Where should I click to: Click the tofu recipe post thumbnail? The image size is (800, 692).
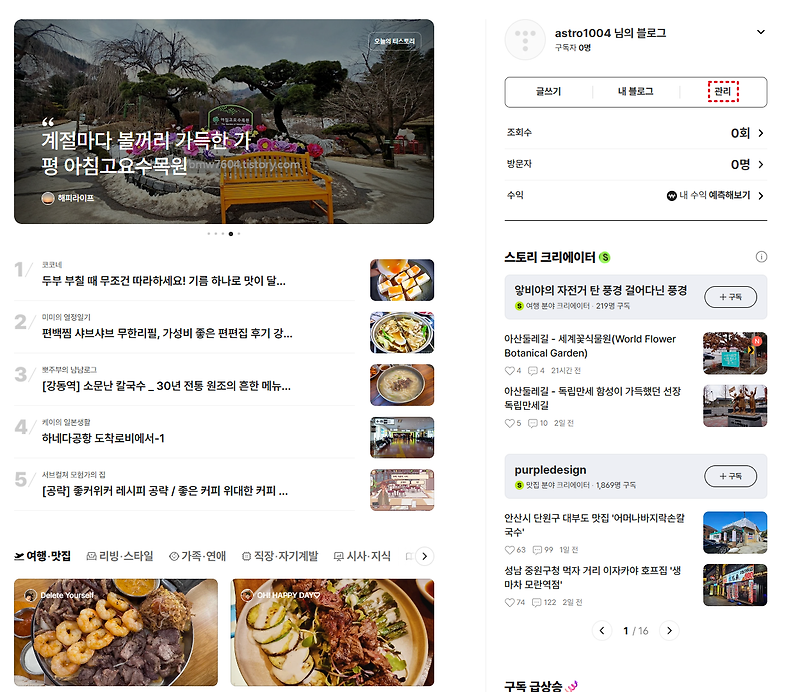click(402, 280)
